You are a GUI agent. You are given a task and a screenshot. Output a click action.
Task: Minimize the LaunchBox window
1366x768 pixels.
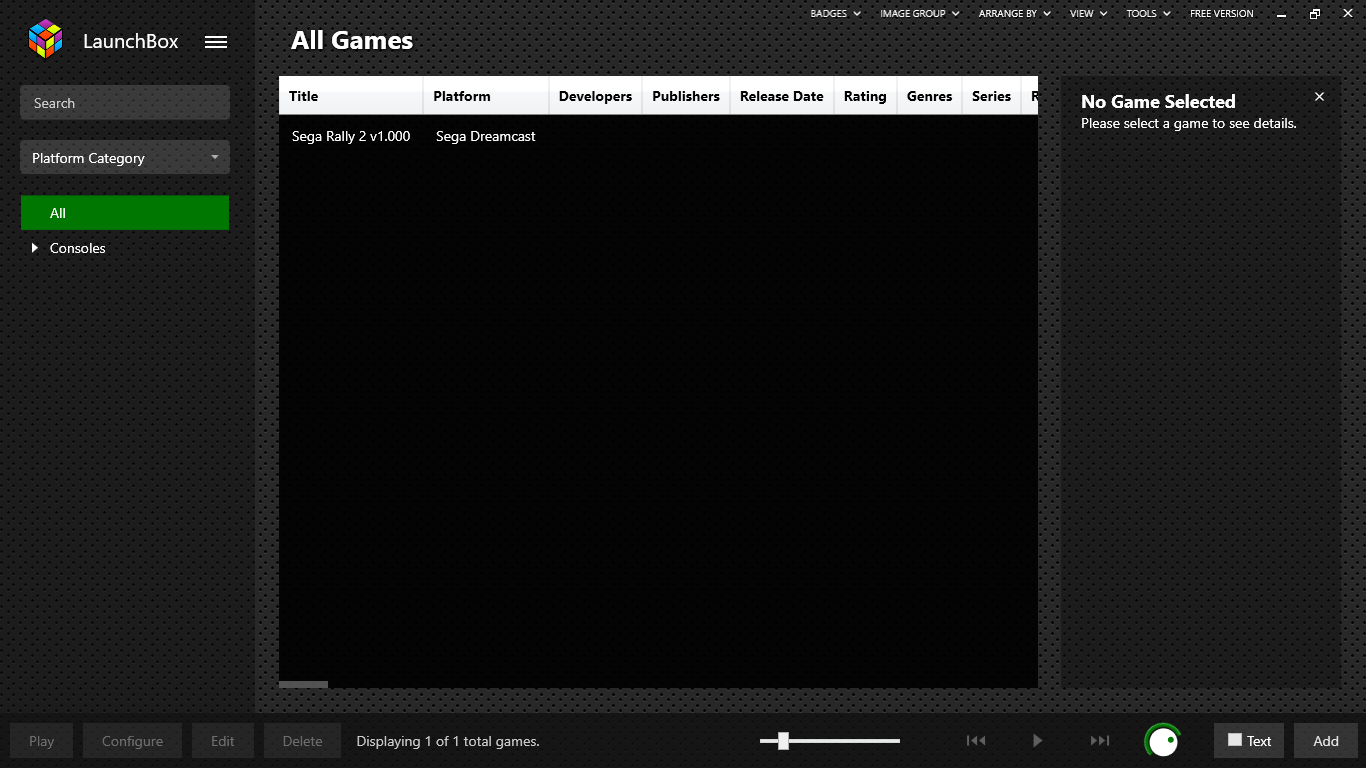tap(1283, 14)
